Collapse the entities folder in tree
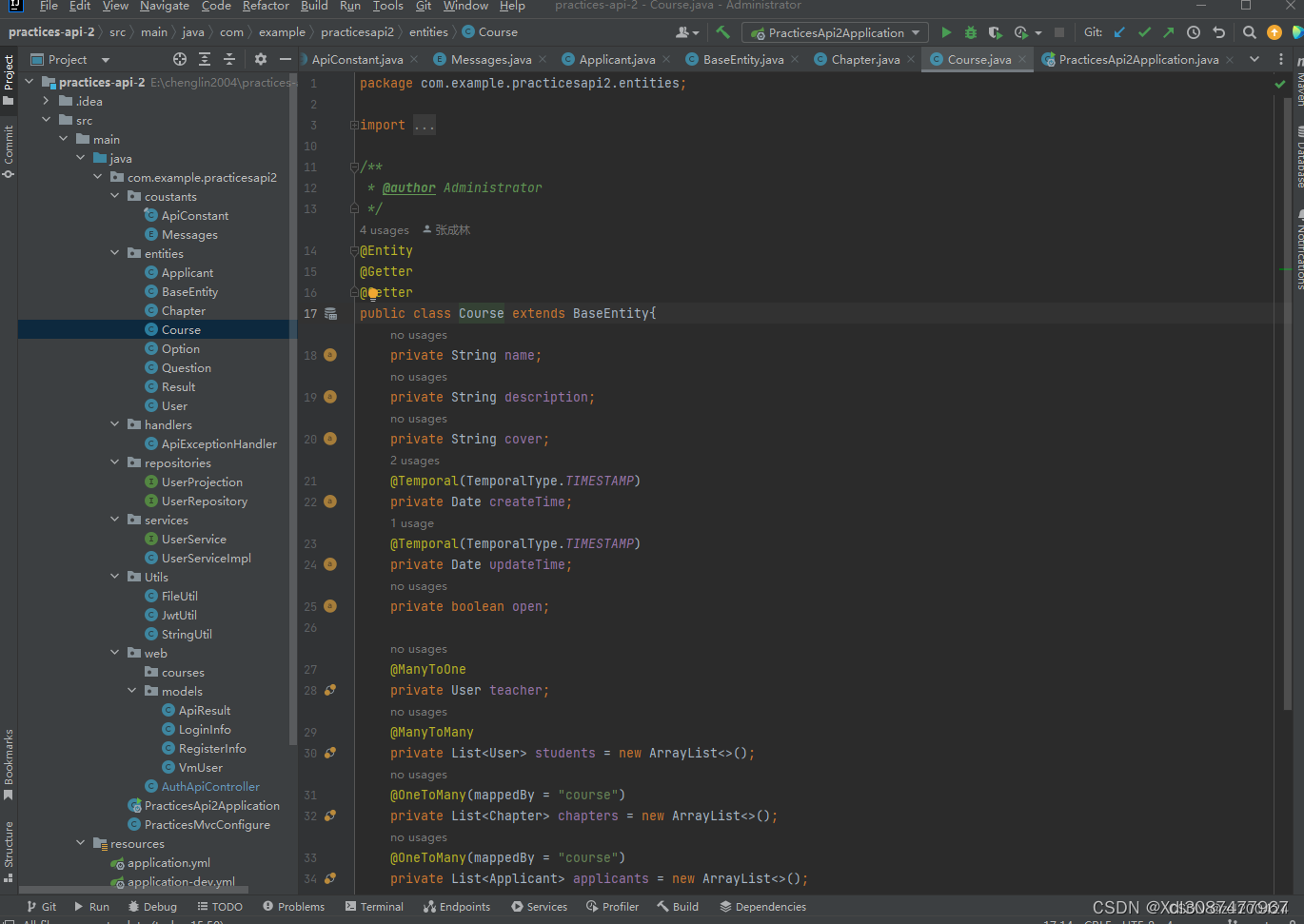The width and height of the screenshot is (1304, 924). tap(115, 253)
